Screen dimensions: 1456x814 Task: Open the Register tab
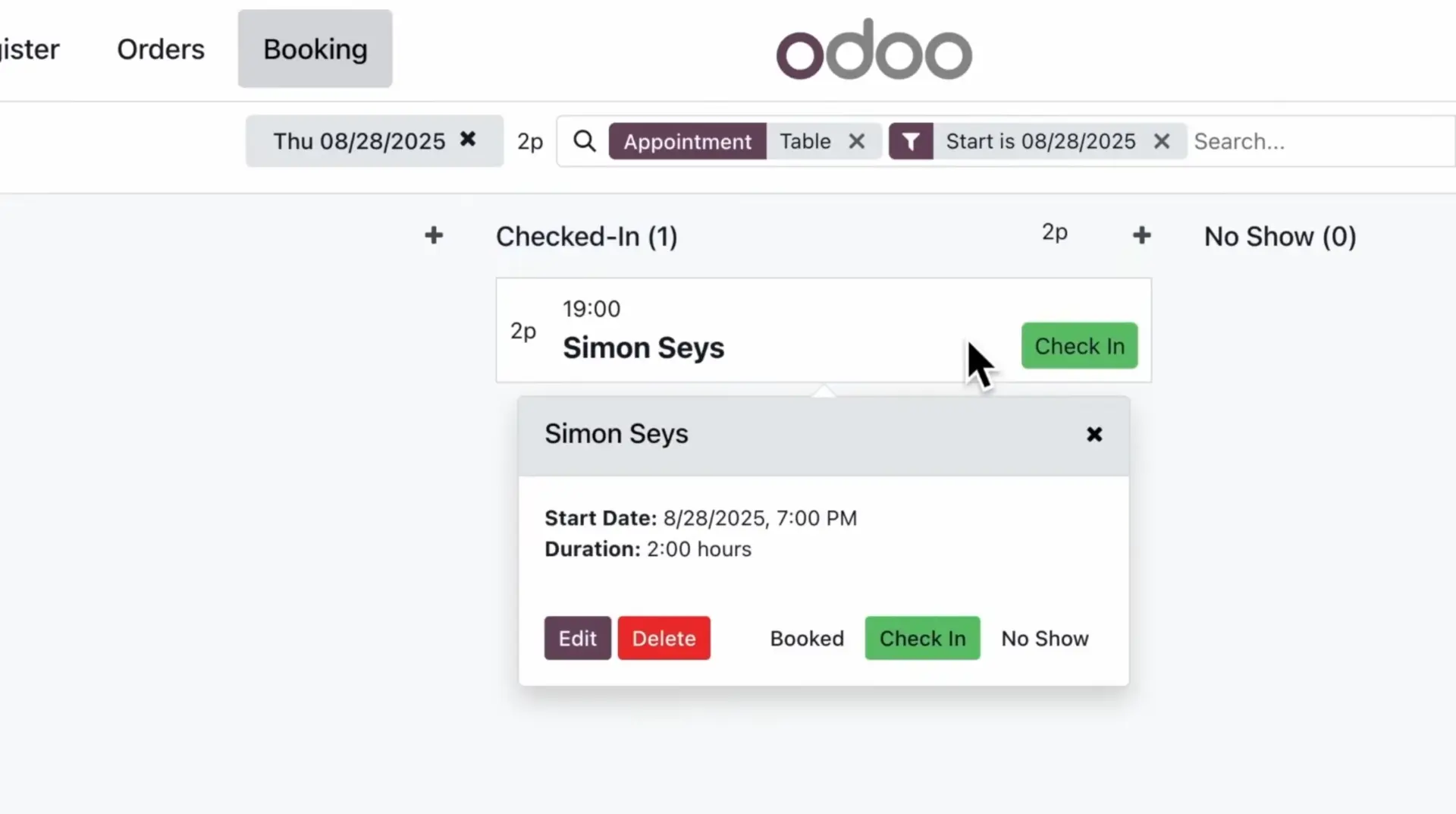click(x=29, y=49)
